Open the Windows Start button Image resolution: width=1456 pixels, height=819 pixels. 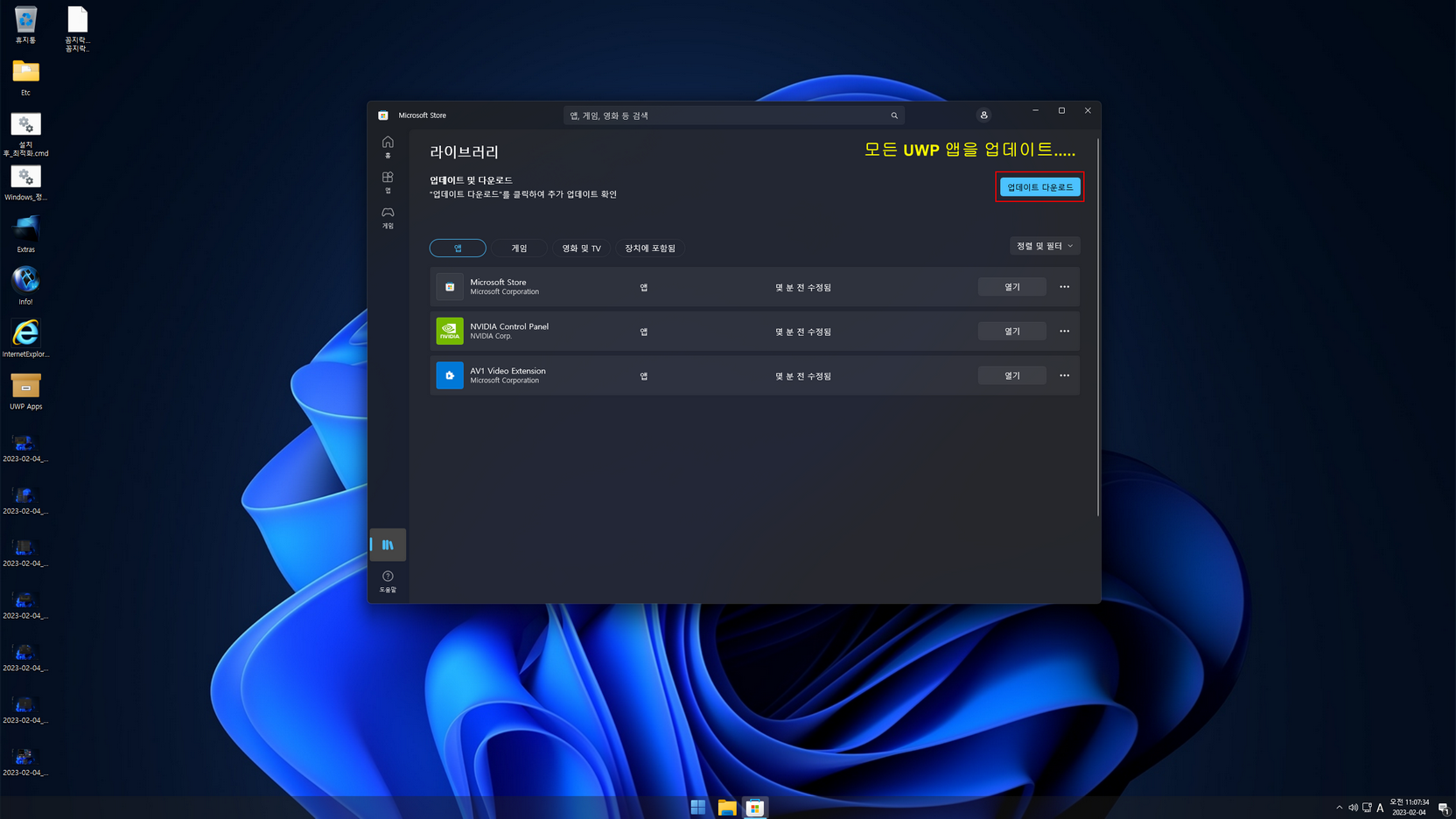pos(698,808)
